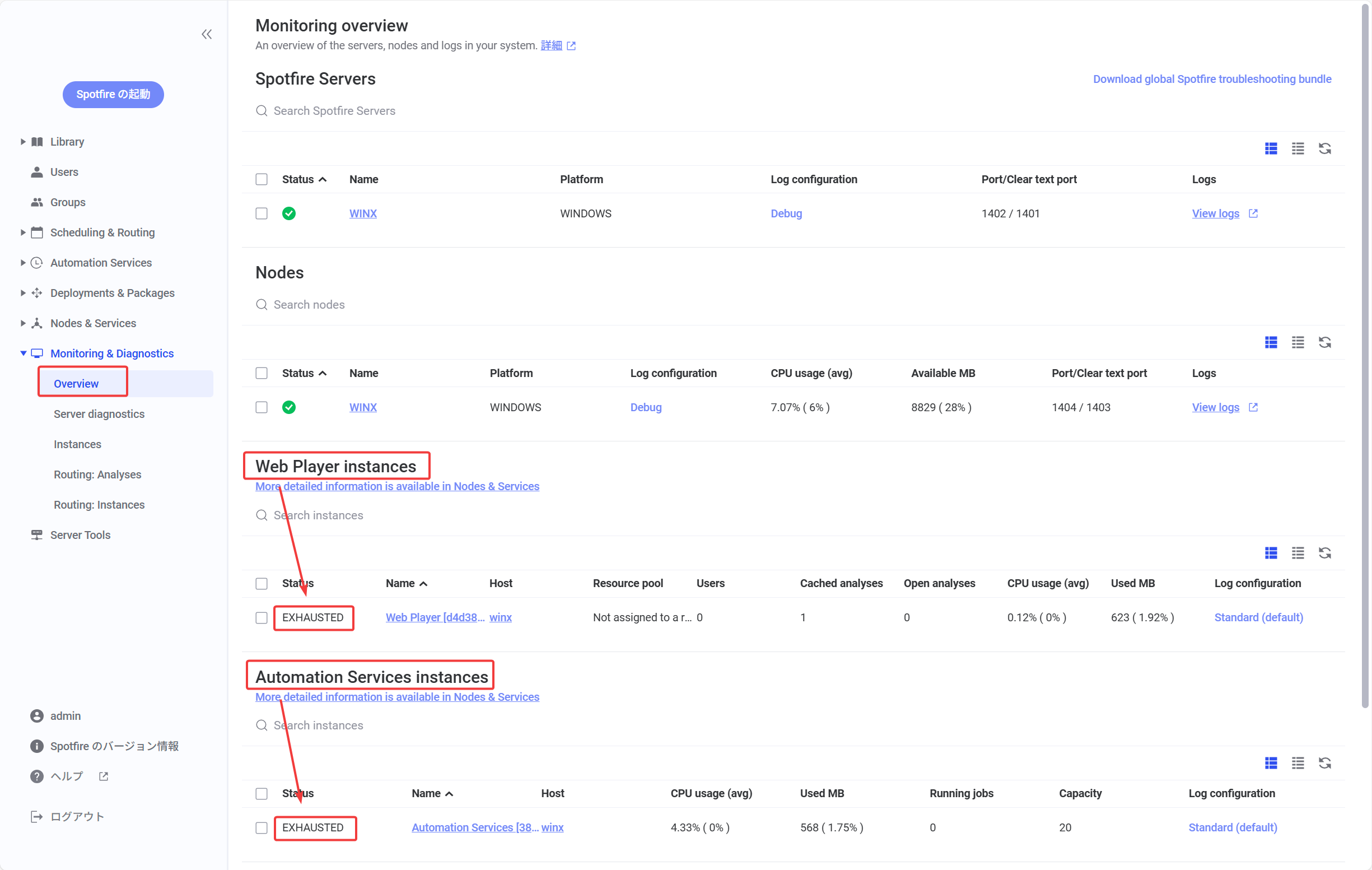Open the Instances page

tap(77, 444)
